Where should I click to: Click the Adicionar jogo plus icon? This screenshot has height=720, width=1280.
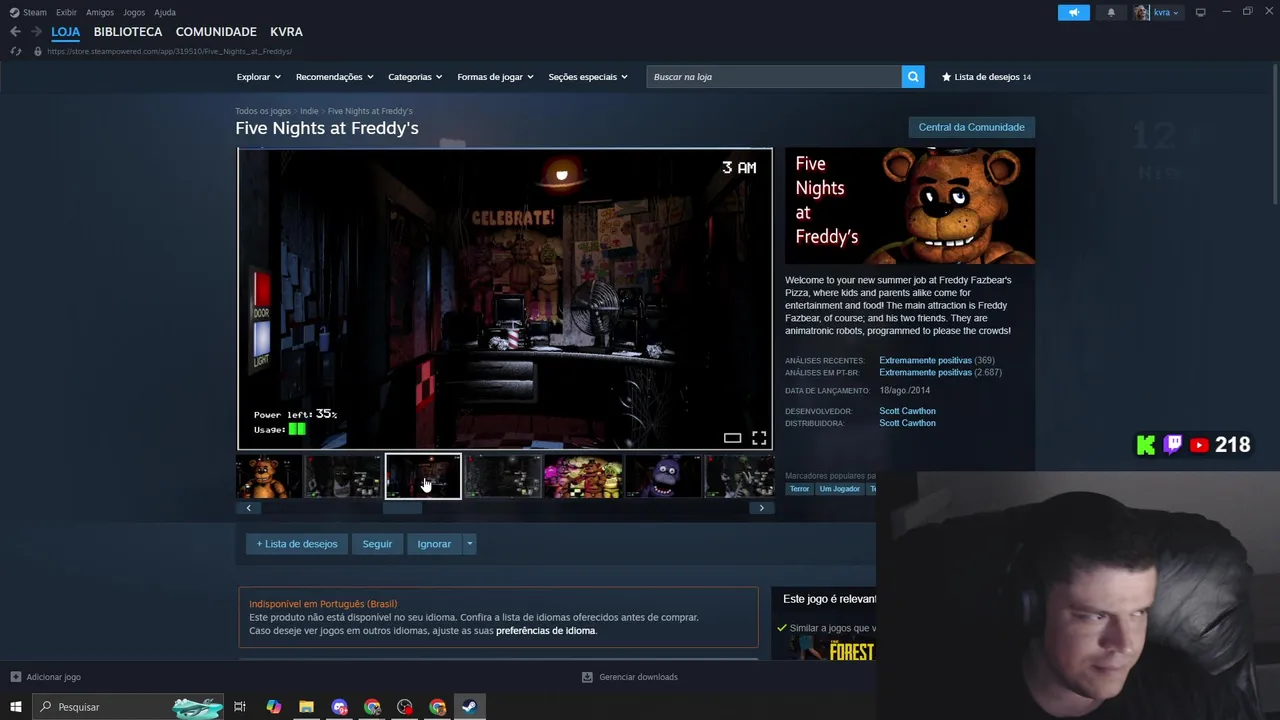pyautogui.click(x=15, y=677)
